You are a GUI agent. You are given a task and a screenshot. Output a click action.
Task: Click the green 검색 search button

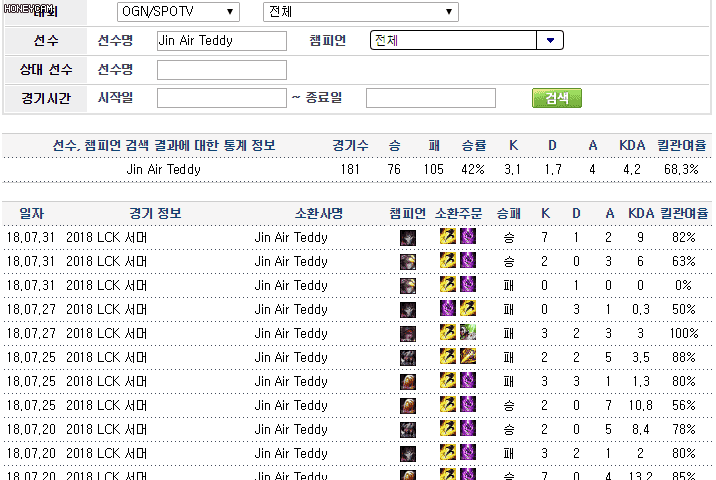(557, 98)
